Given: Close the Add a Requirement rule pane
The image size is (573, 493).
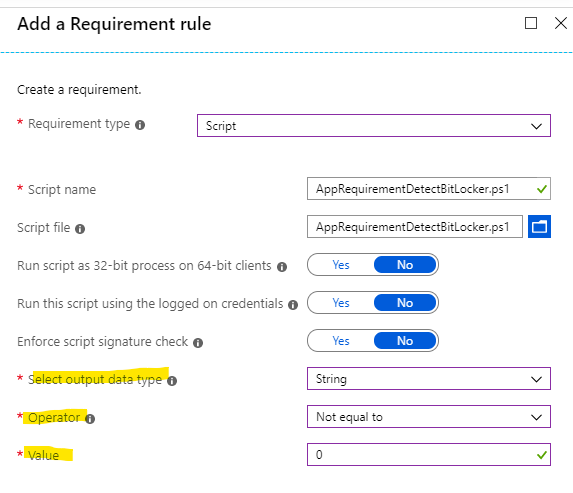Looking at the screenshot, I should point(561,23).
